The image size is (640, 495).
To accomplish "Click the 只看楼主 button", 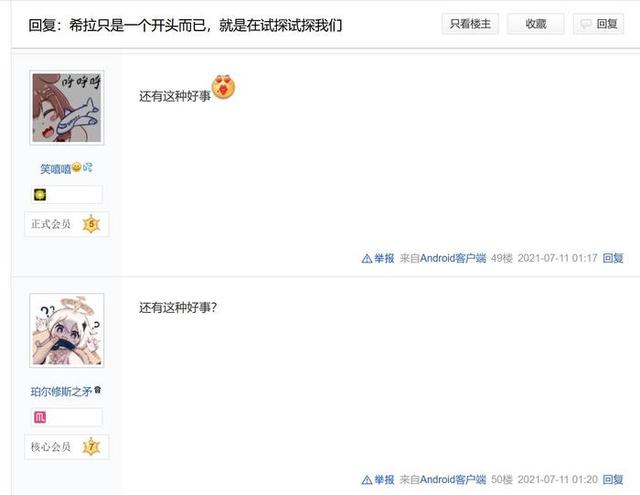I will [470, 24].
